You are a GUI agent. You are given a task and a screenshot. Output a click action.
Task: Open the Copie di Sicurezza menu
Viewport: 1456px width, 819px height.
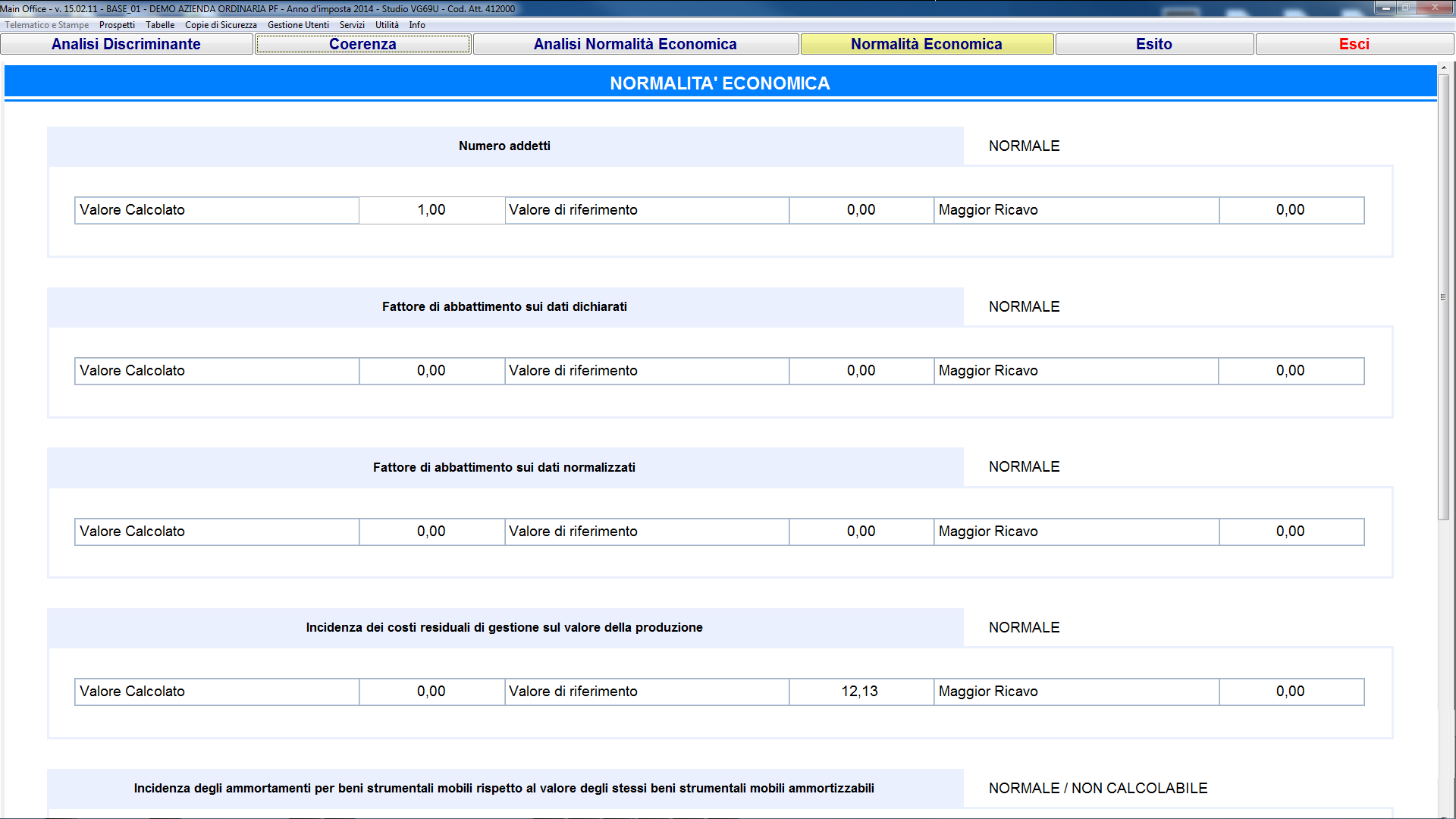point(221,25)
